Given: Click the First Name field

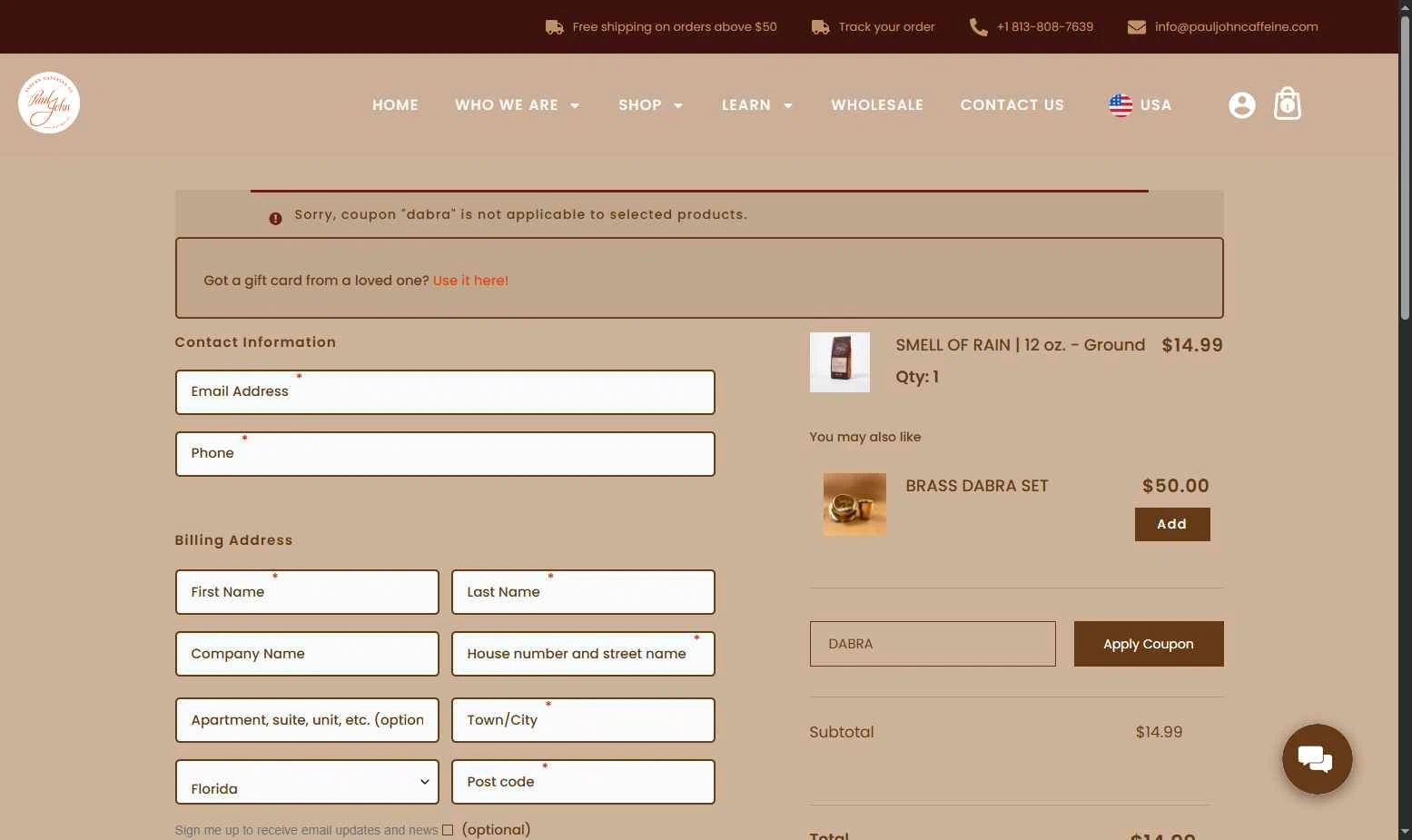Looking at the screenshot, I should (x=307, y=592).
